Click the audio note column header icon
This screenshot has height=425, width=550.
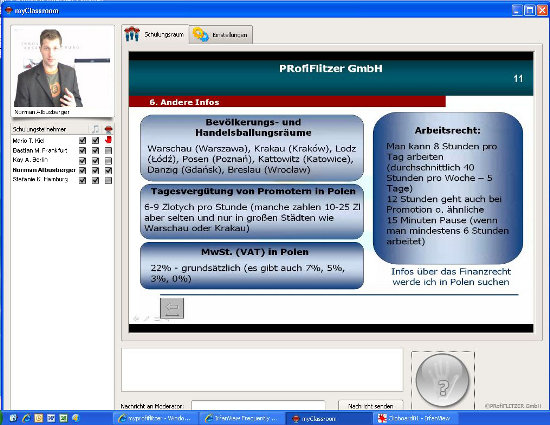[x=95, y=129]
